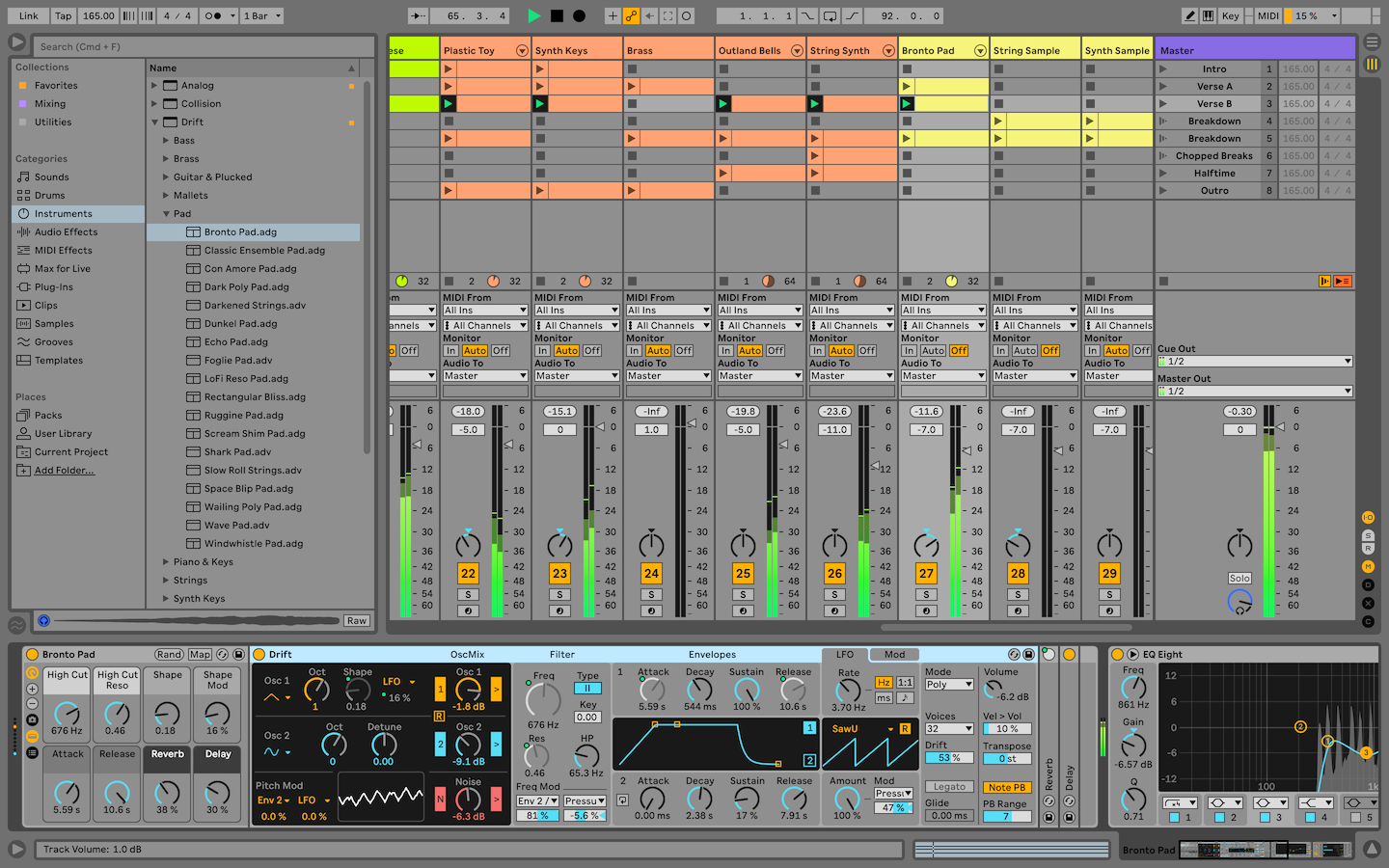This screenshot has width=1389, height=868.
Task: Start playback with the Play button
Action: tap(533, 15)
